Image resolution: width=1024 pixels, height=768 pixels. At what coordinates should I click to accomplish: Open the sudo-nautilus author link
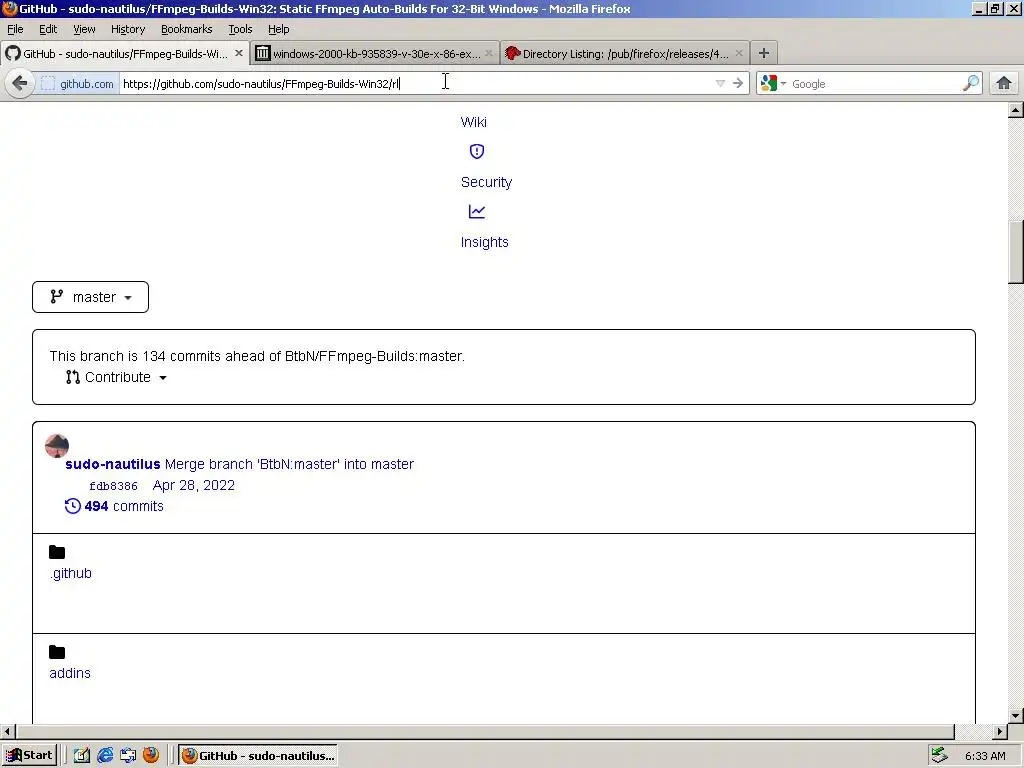point(113,464)
